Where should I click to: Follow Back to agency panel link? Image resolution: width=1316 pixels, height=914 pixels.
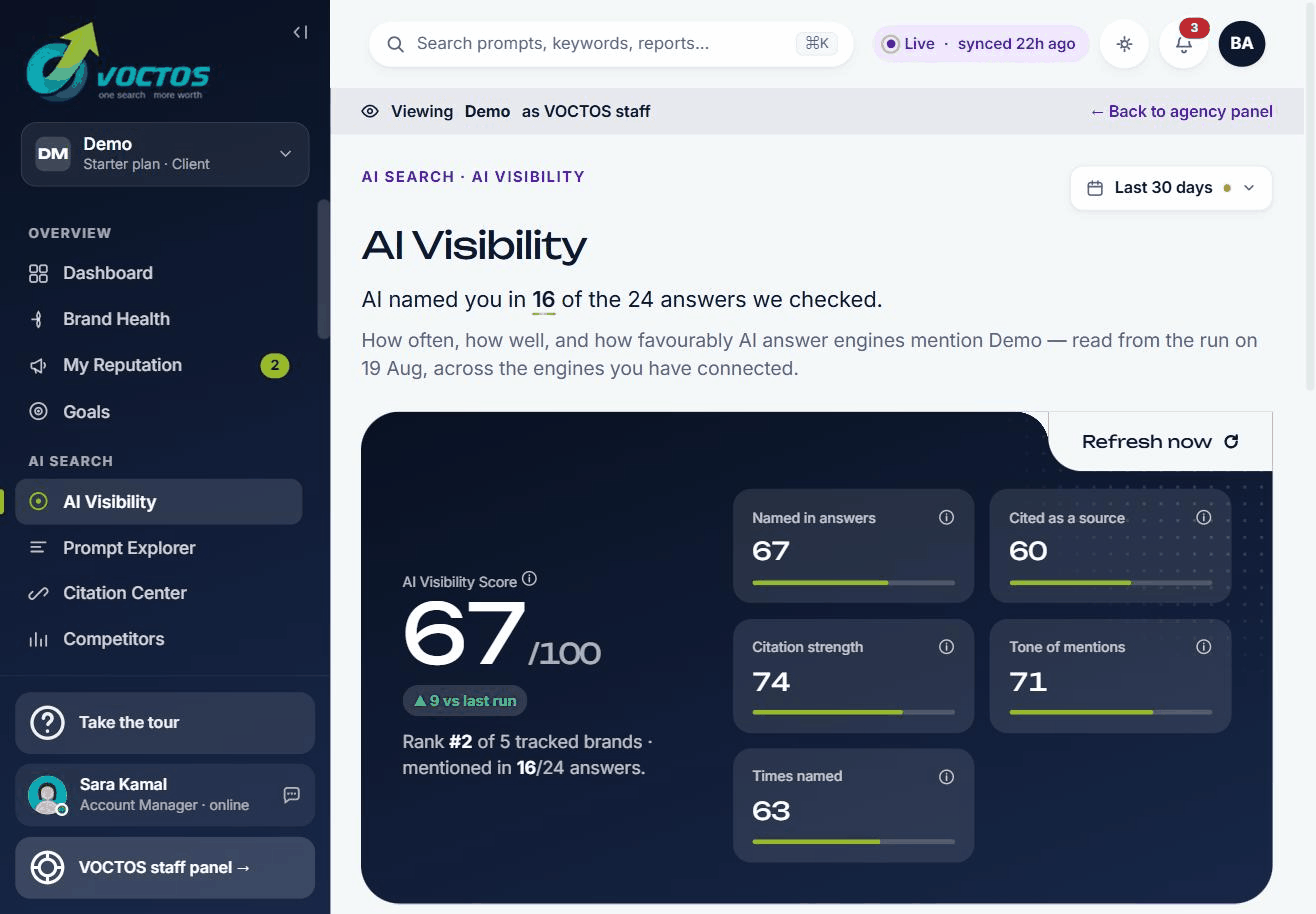(1181, 111)
